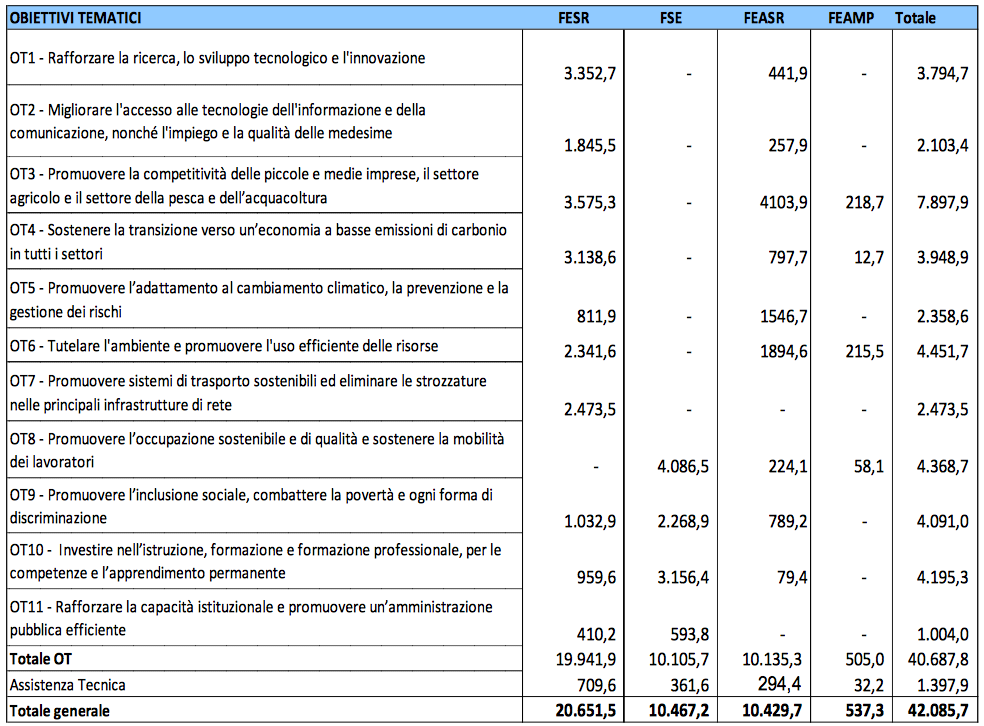Click the OT8 FEASR value 224,1
984x726 pixels.
tap(788, 467)
